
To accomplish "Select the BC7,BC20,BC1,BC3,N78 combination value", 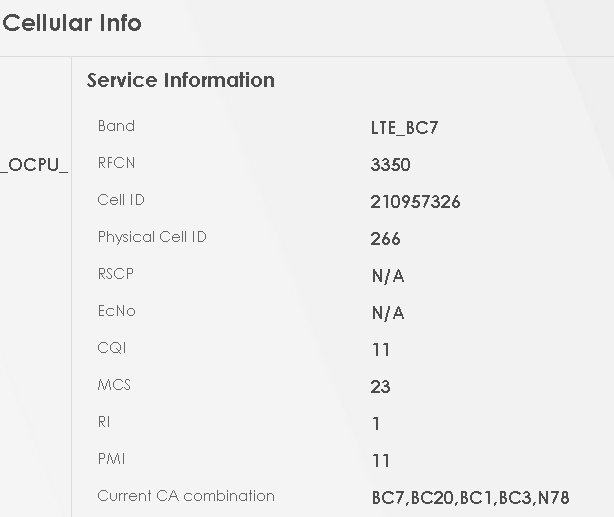I will pyautogui.click(x=469, y=498).
